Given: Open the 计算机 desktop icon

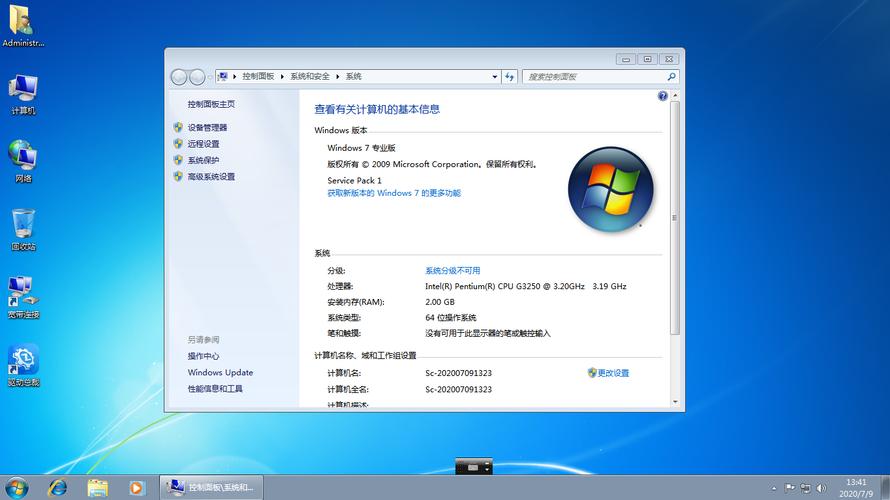Looking at the screenshot, I should 23,94.
